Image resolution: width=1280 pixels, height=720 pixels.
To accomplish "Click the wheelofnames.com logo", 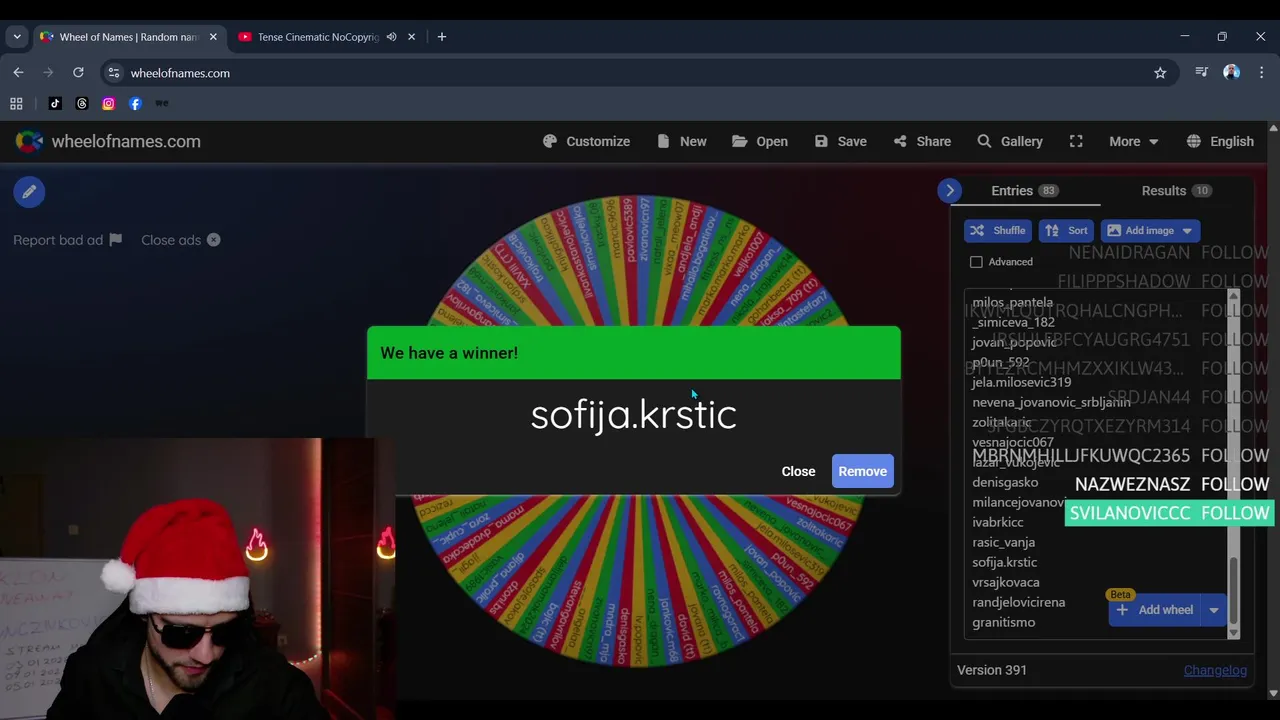I will click(x=108, y=141).
